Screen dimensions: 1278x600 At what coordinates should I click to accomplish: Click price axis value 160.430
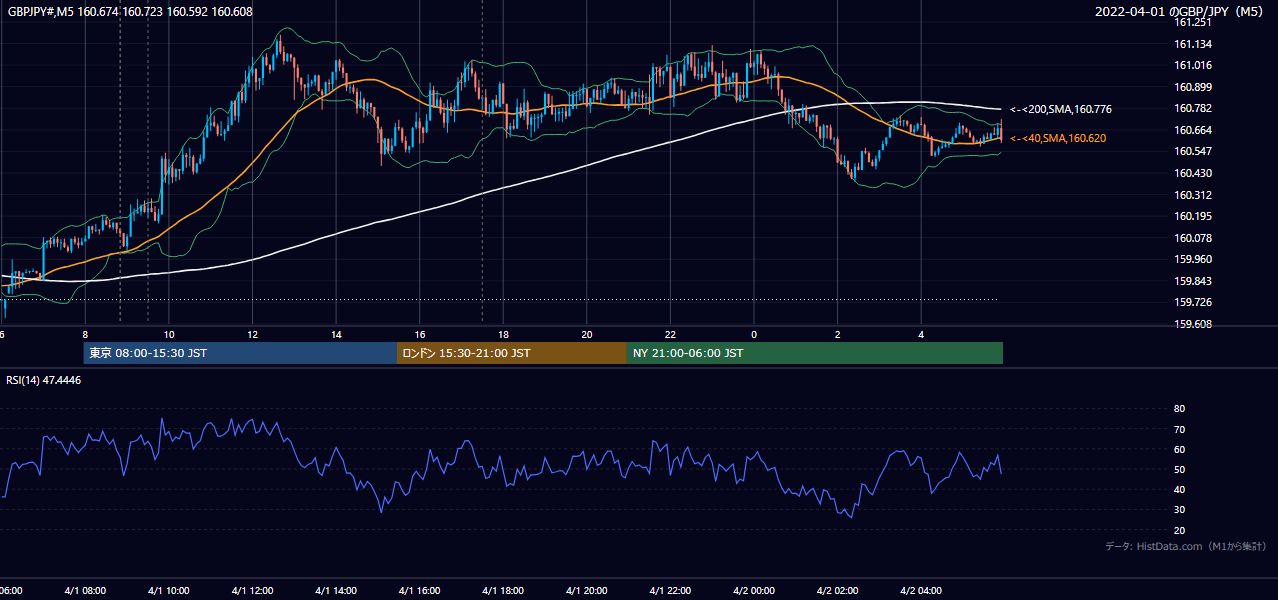pos(1192,173)
